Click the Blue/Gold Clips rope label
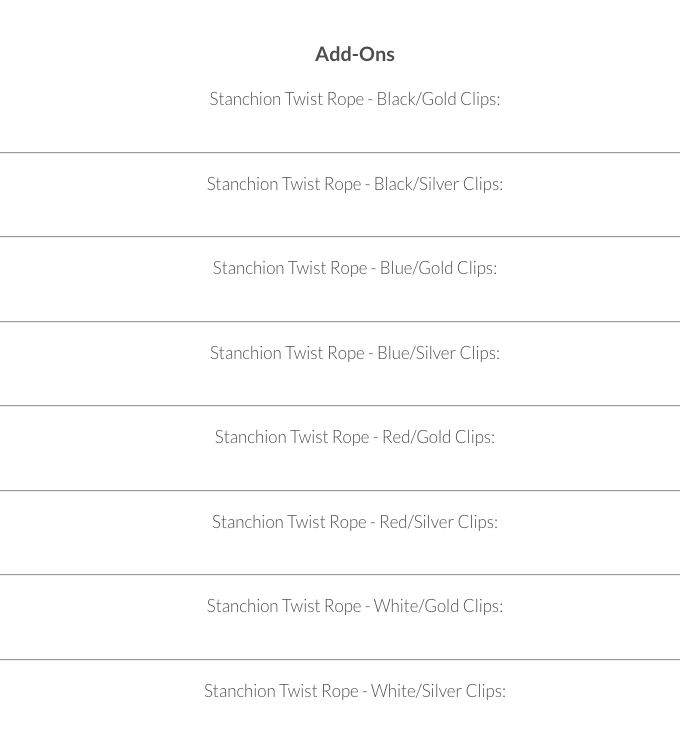Viewport: 680px width, 735px height. pyautogui.click(x=354, y=268)
